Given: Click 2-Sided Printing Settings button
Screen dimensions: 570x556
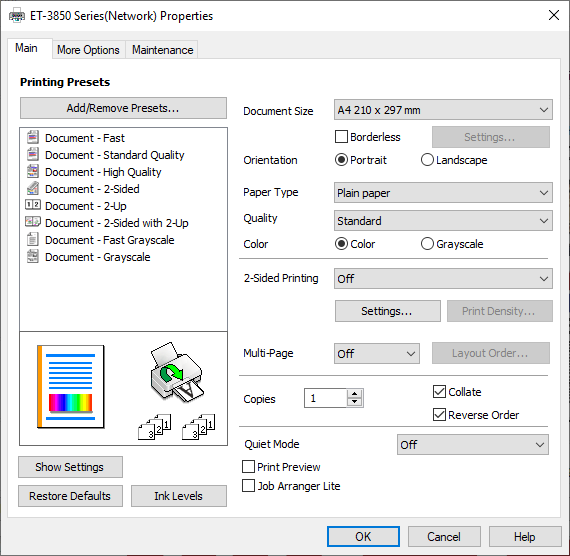Looking at the screenshot, I should pyautogui.click(x=388, y=311).
